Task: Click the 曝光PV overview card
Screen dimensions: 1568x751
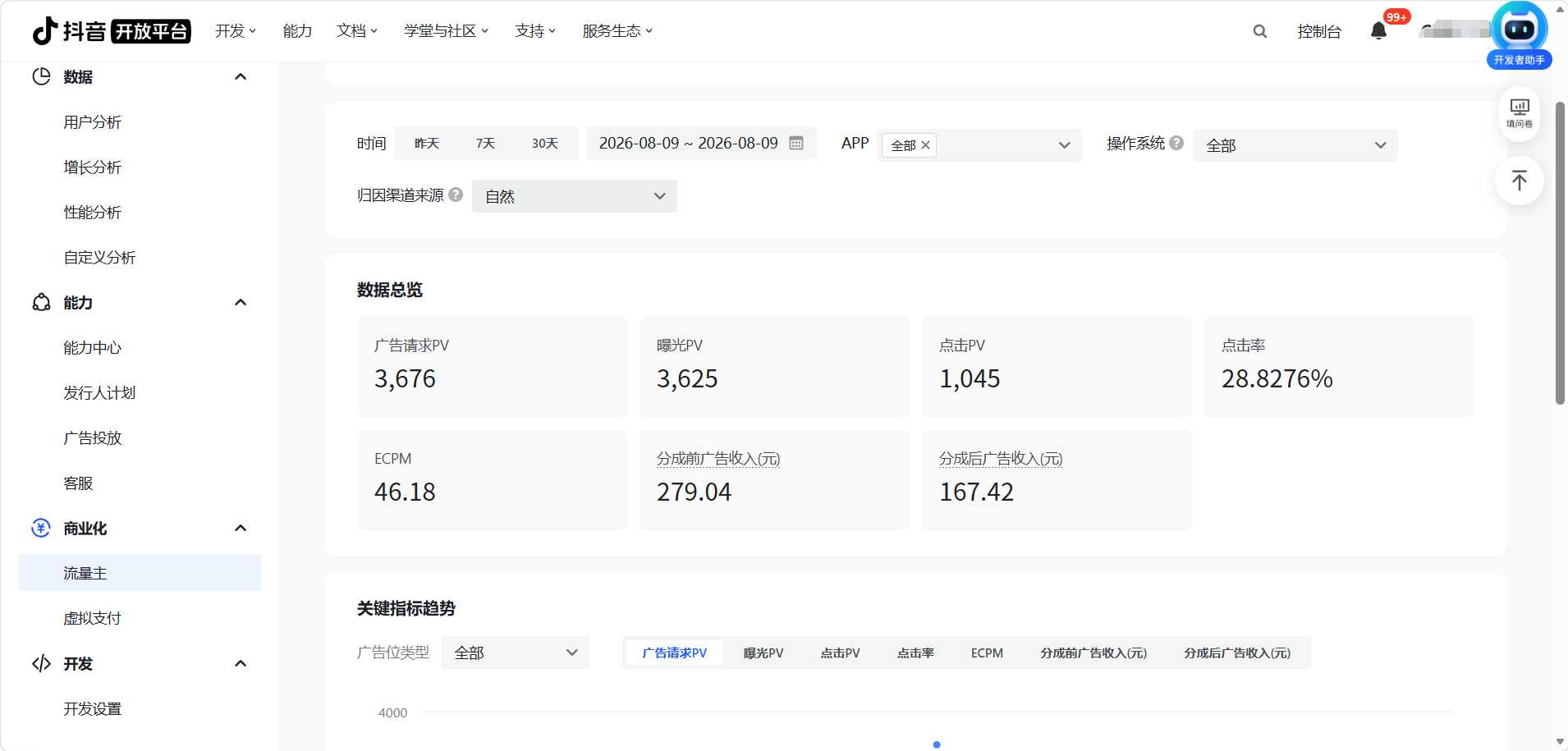Action: tap(774, 367)
